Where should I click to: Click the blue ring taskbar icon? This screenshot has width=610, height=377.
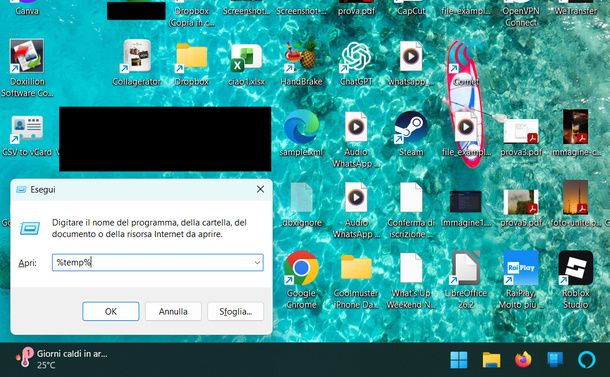(587, 360)
